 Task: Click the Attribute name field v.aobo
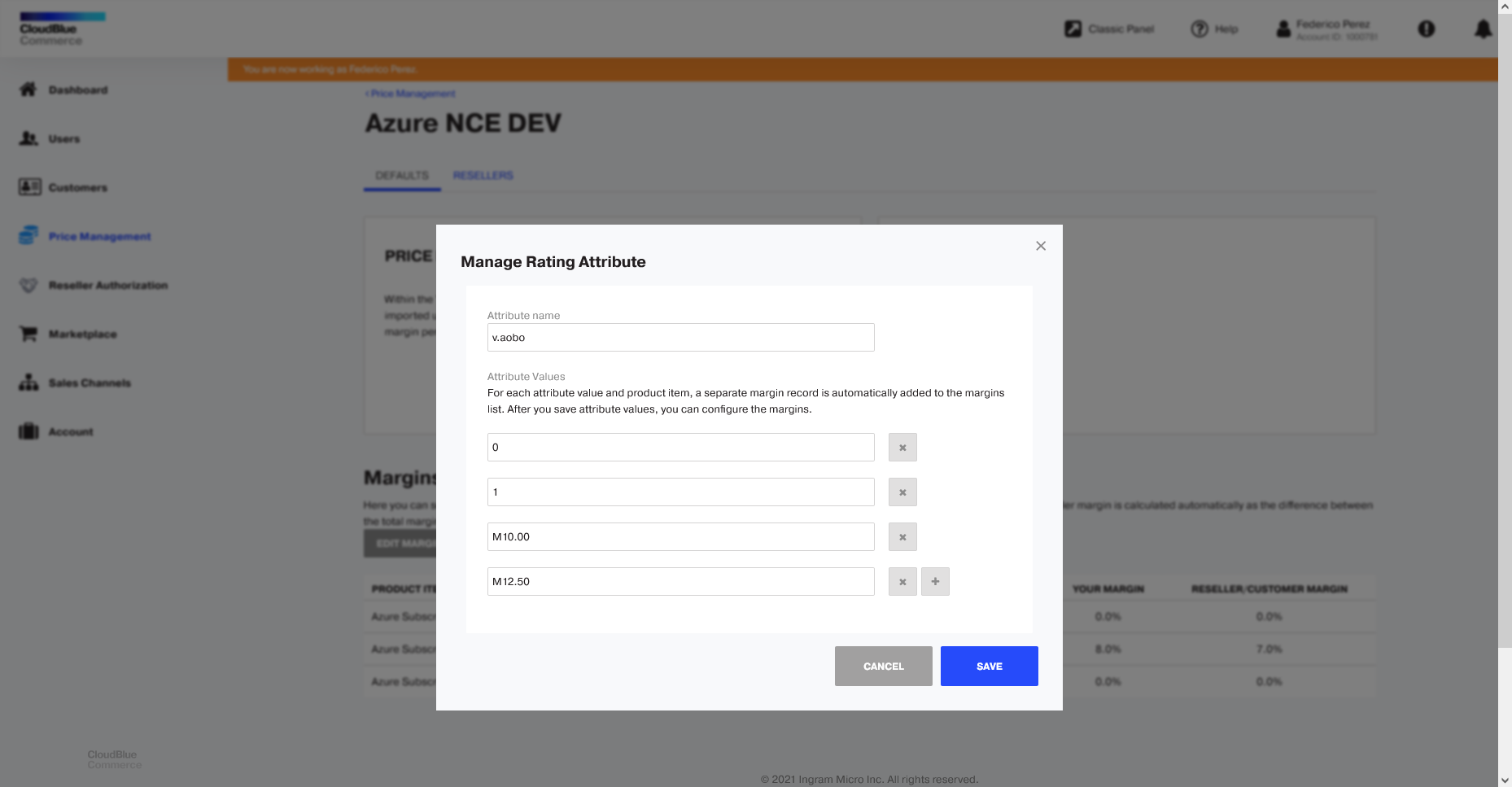pos(680,338)
